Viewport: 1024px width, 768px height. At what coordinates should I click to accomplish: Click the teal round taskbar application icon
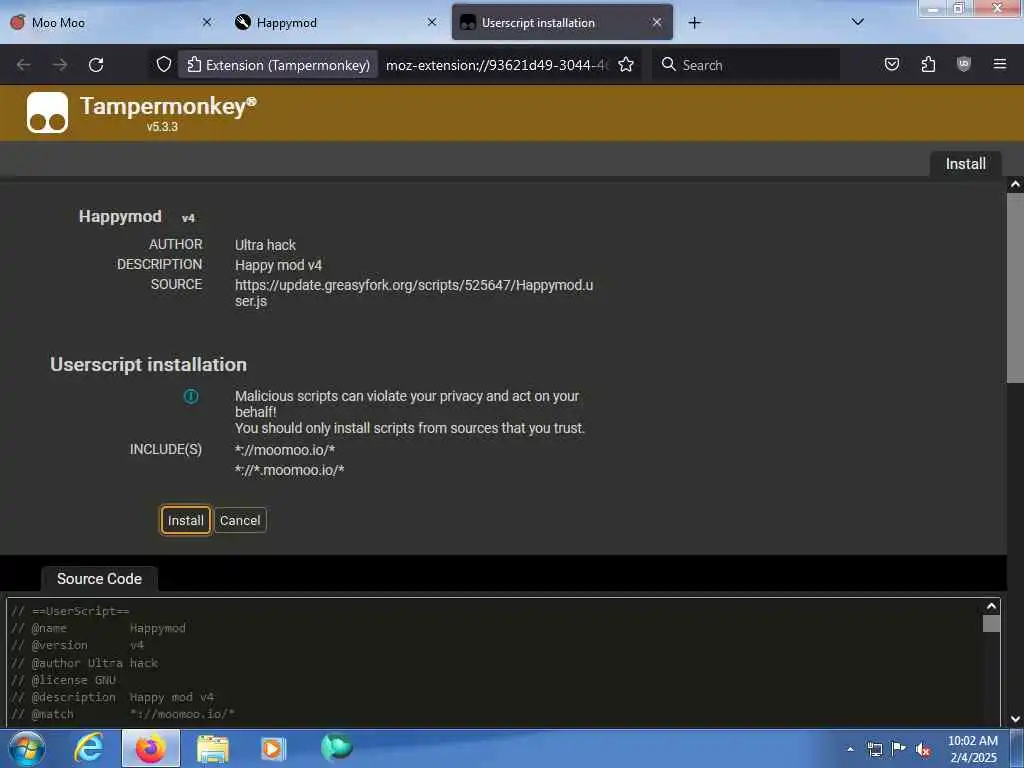point(336,748)
